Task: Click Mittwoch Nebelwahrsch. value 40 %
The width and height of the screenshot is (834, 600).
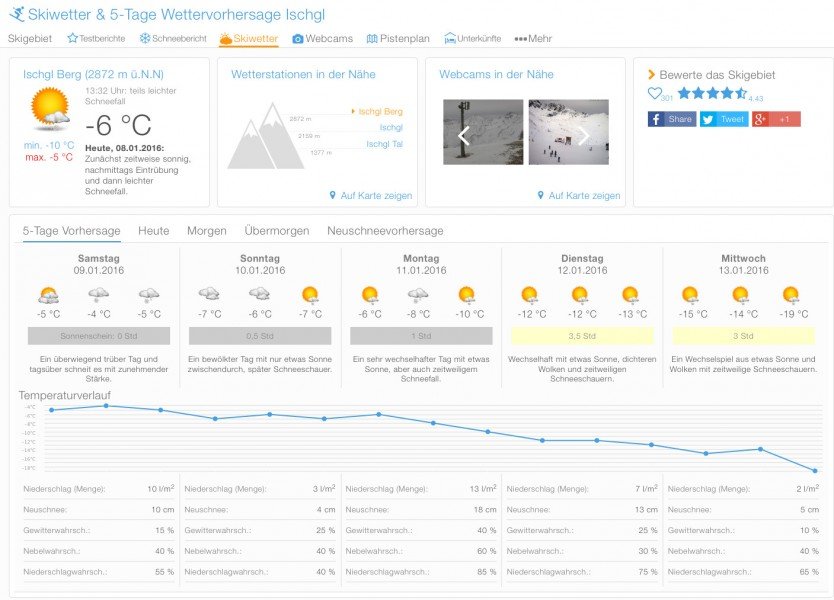Action: [x=809, y=551]
